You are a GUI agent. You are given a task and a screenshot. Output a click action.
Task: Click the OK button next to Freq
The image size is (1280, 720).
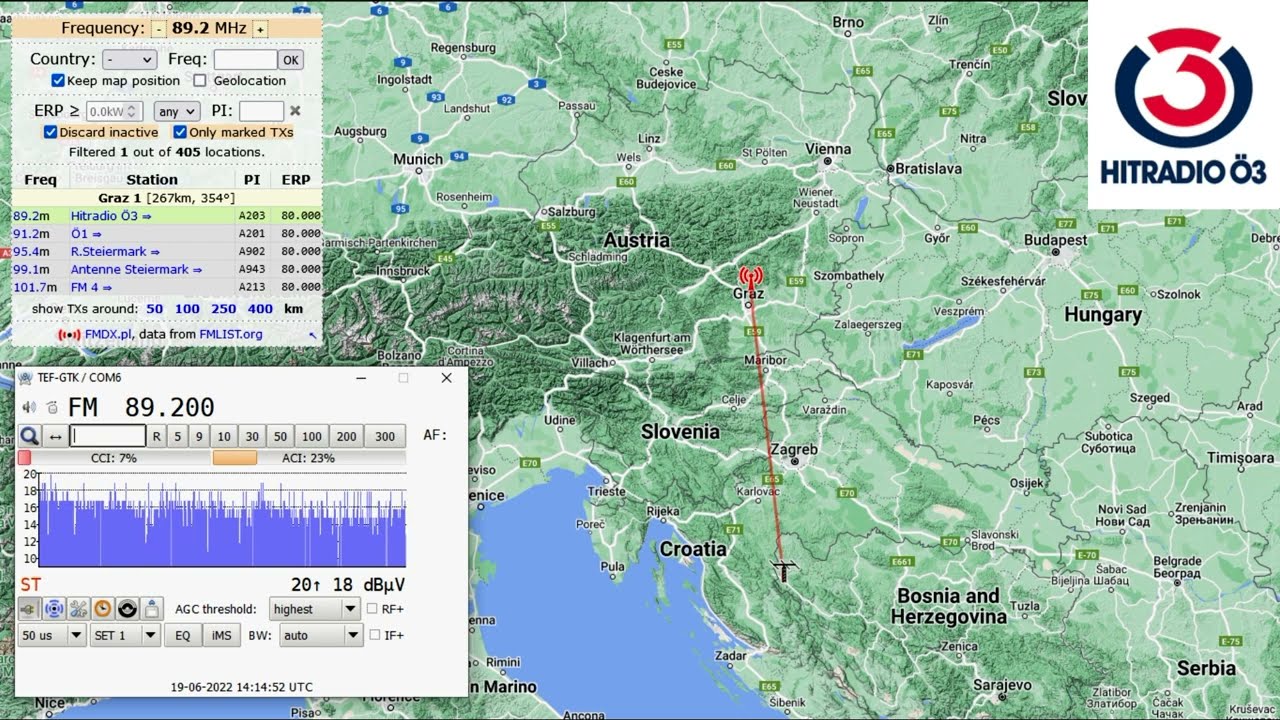click(290, 60)
